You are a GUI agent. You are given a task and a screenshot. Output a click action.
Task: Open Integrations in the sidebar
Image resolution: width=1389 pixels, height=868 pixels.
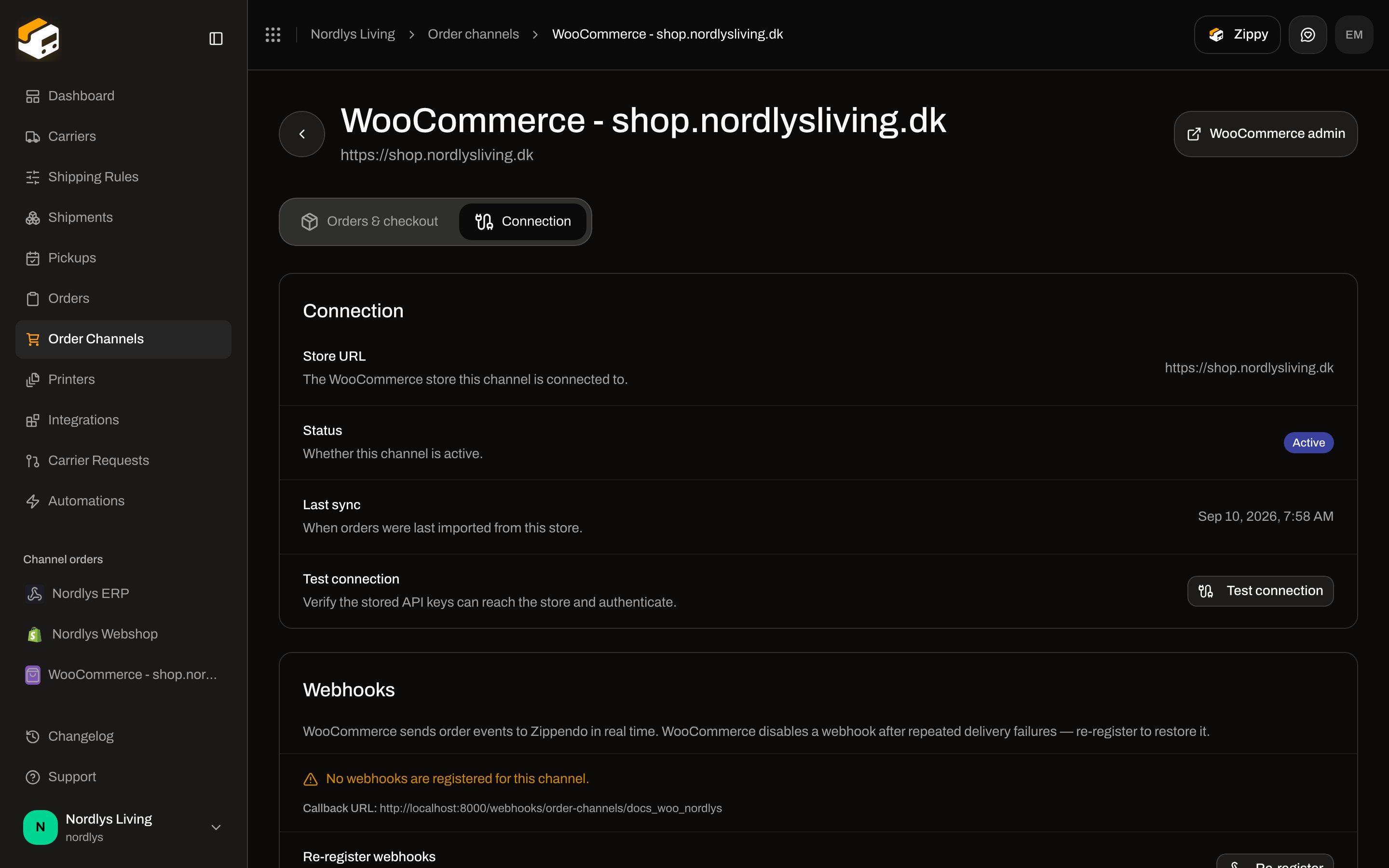pyautogui.click(x=123, y=420)
